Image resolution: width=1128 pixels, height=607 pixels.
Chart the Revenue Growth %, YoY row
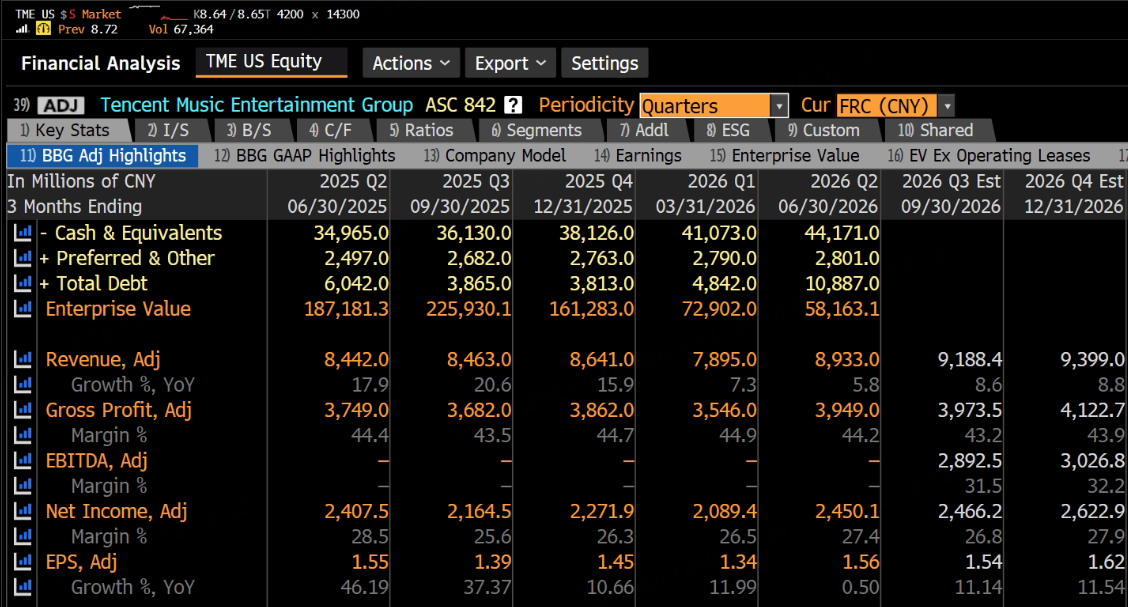[x=23, y=384]
